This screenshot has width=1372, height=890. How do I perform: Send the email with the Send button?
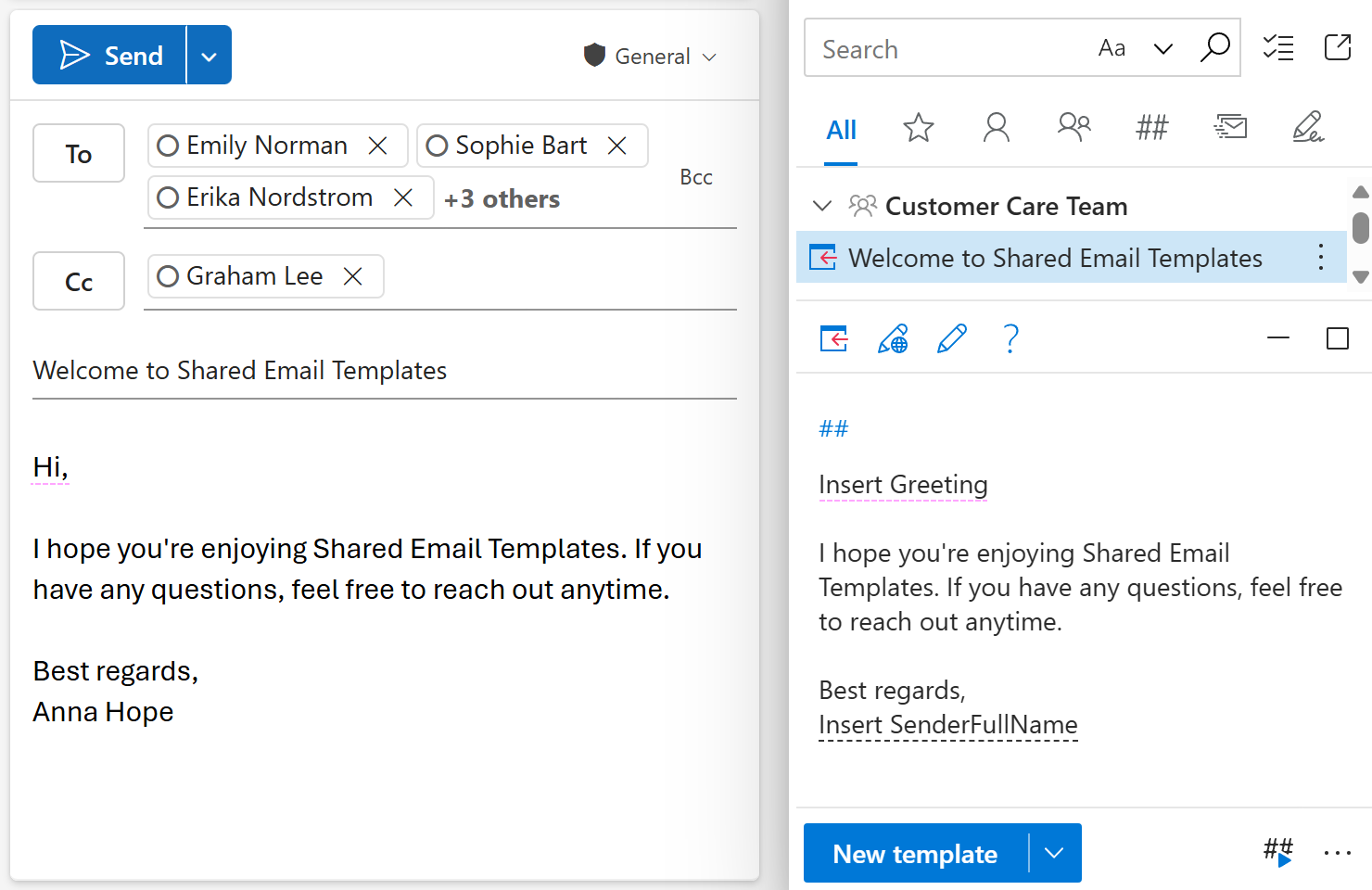(109, 56)
